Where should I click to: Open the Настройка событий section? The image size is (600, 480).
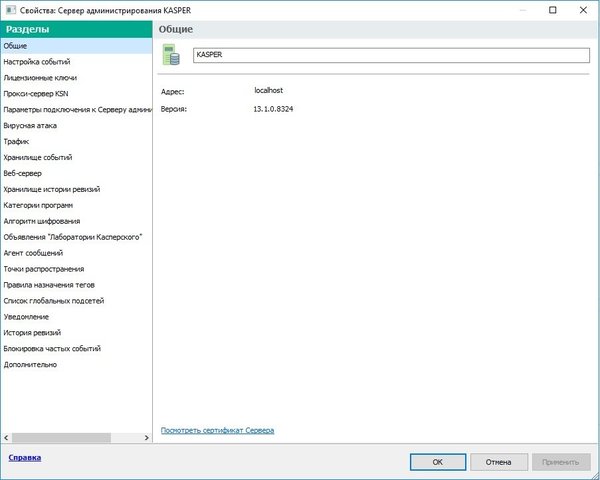(x=36, y=61)
